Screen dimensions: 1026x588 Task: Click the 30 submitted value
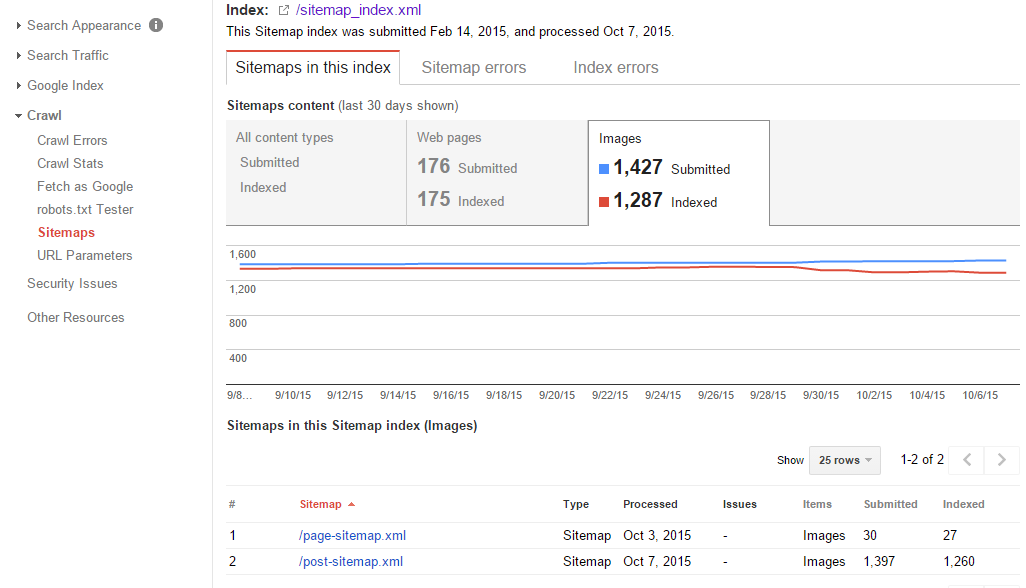point(870,536)
